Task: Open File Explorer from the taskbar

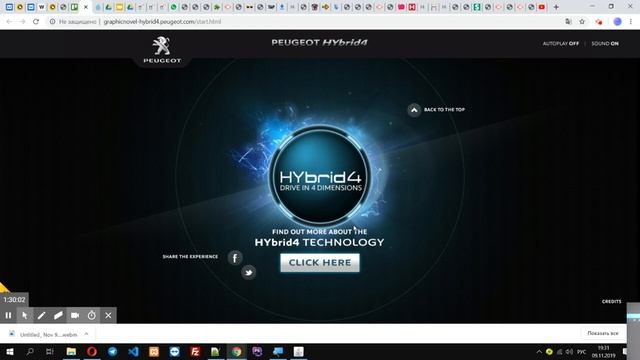Action: click(x=71, y=351)
